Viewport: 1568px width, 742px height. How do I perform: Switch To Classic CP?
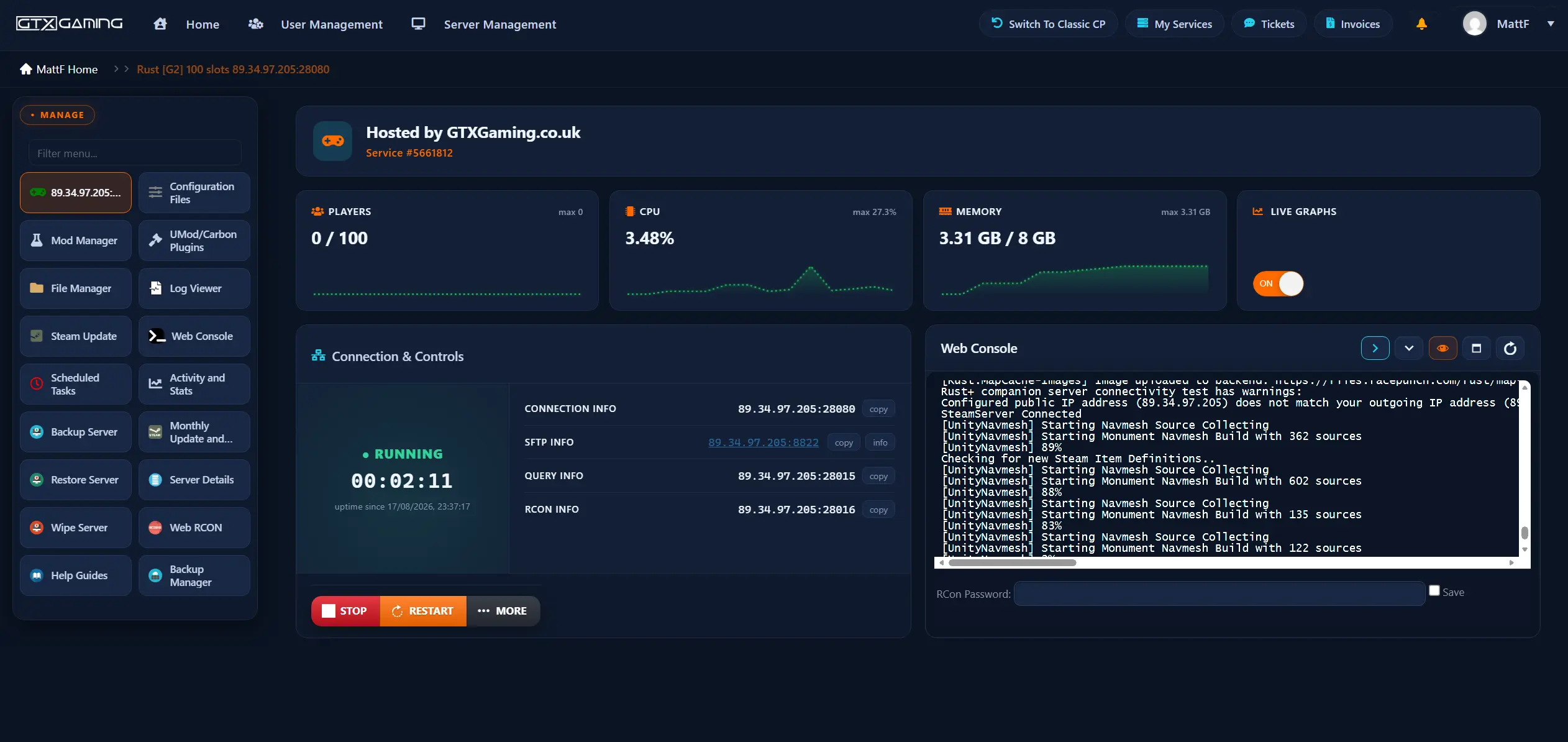pyautogui.click(x=1048, y=24)
